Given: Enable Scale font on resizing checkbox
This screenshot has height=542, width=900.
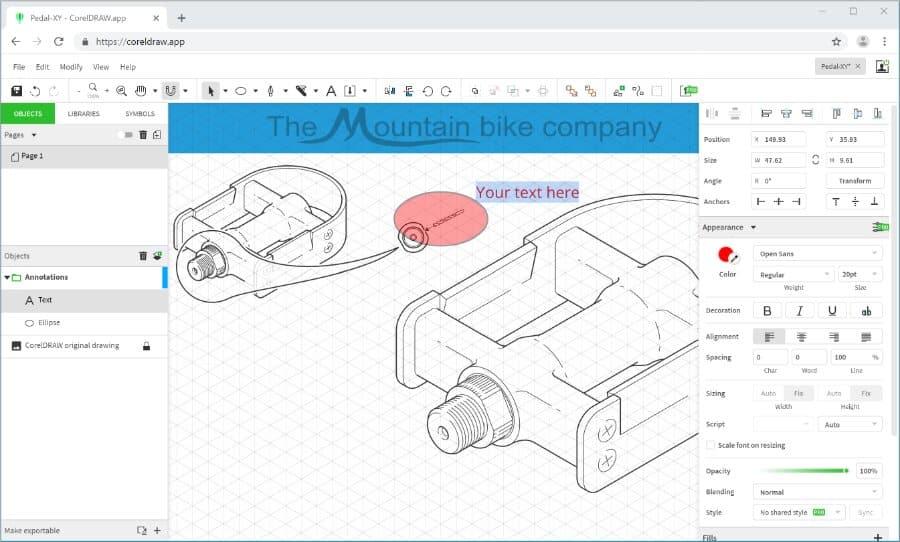Looking at the screenshot, I should click(x=710, y=445).
